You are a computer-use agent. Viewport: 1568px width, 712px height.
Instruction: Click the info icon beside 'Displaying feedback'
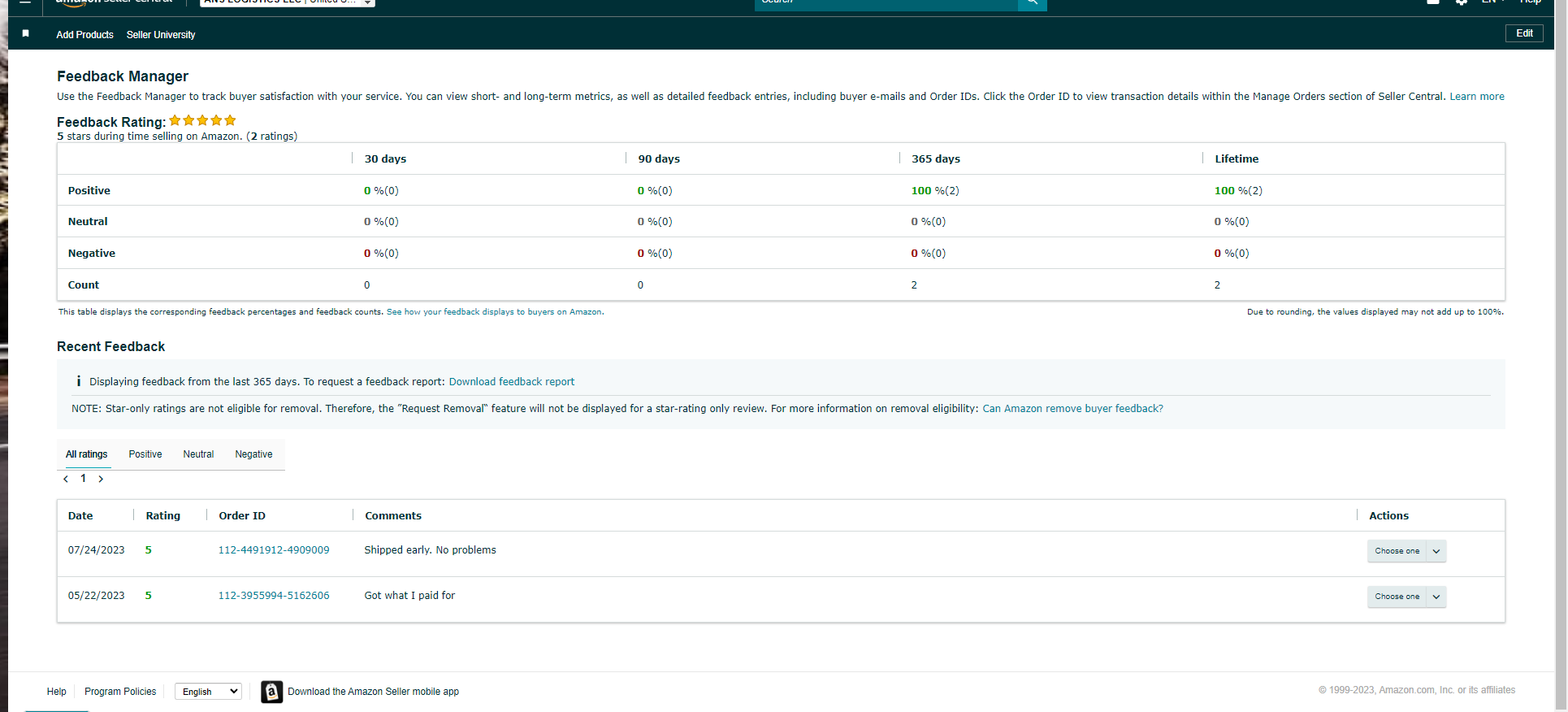[x=79, y=381]
